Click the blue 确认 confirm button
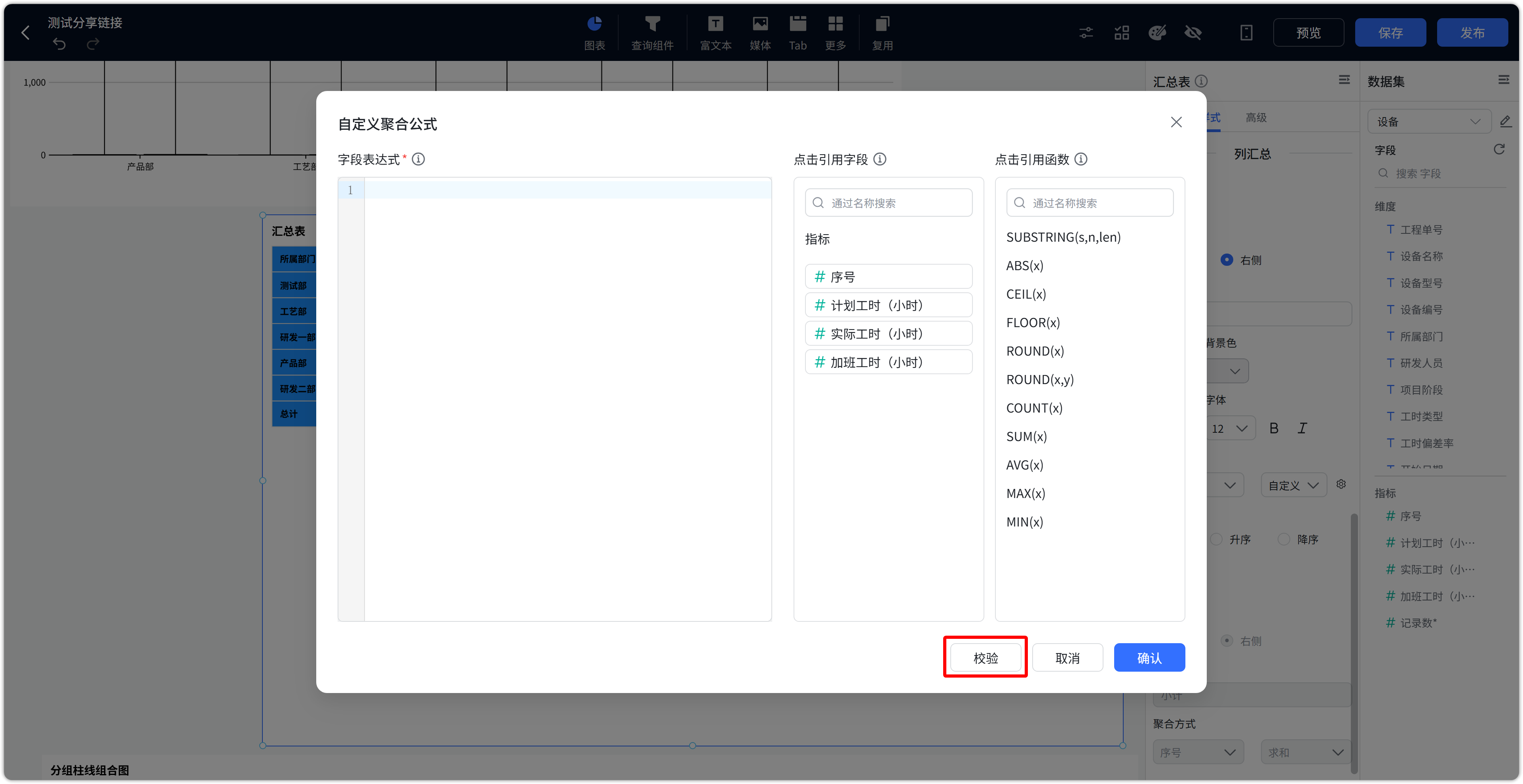Image resolution: width=1523 pixels, height=784 pixels. 1149,657
